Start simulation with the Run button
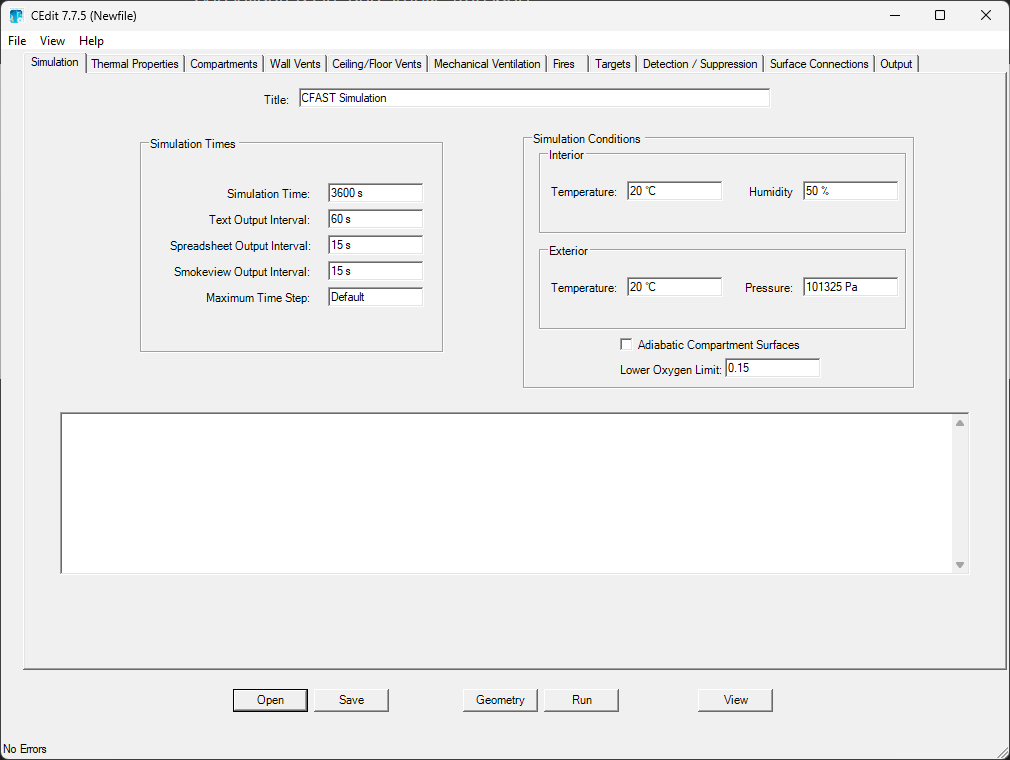This screenshot has width=1010, height=760. (x=581, y=700)
